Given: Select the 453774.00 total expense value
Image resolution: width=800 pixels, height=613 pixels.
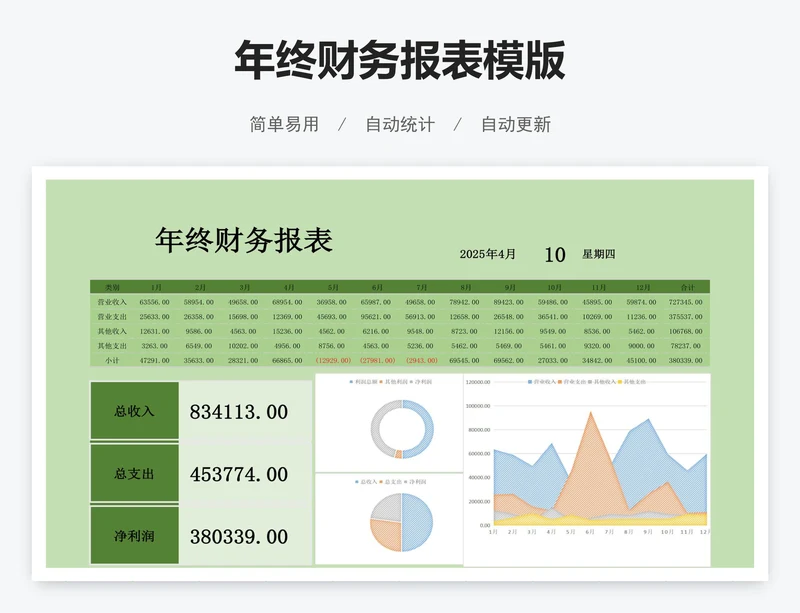Looking at the screenshot, I should [239, 475].
